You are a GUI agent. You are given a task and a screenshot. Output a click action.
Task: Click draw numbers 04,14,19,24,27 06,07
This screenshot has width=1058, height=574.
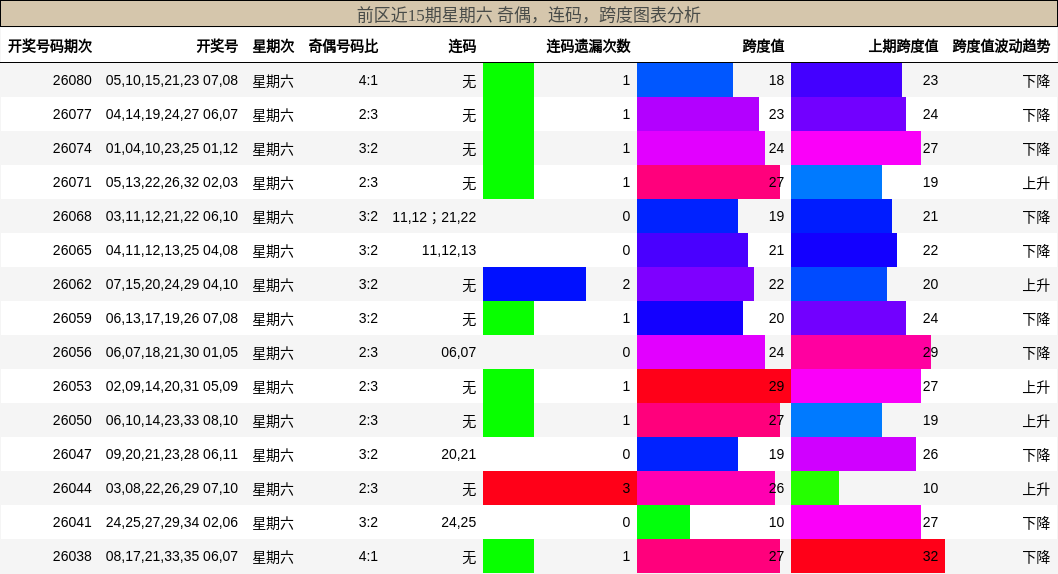[172, 114]
